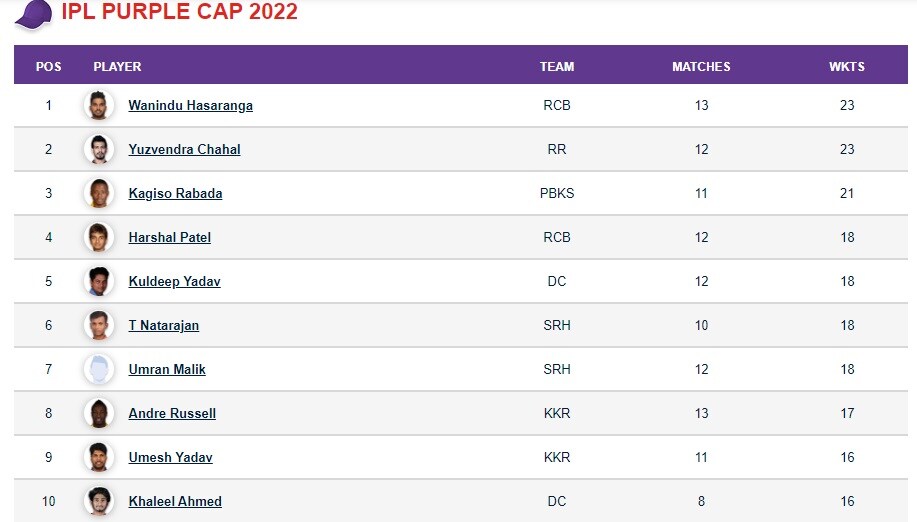Image resolution: width=917 pixels, height=522 pixels.
Task: Open Wanindu Hasaranga's player link
Action: [190, 105]
